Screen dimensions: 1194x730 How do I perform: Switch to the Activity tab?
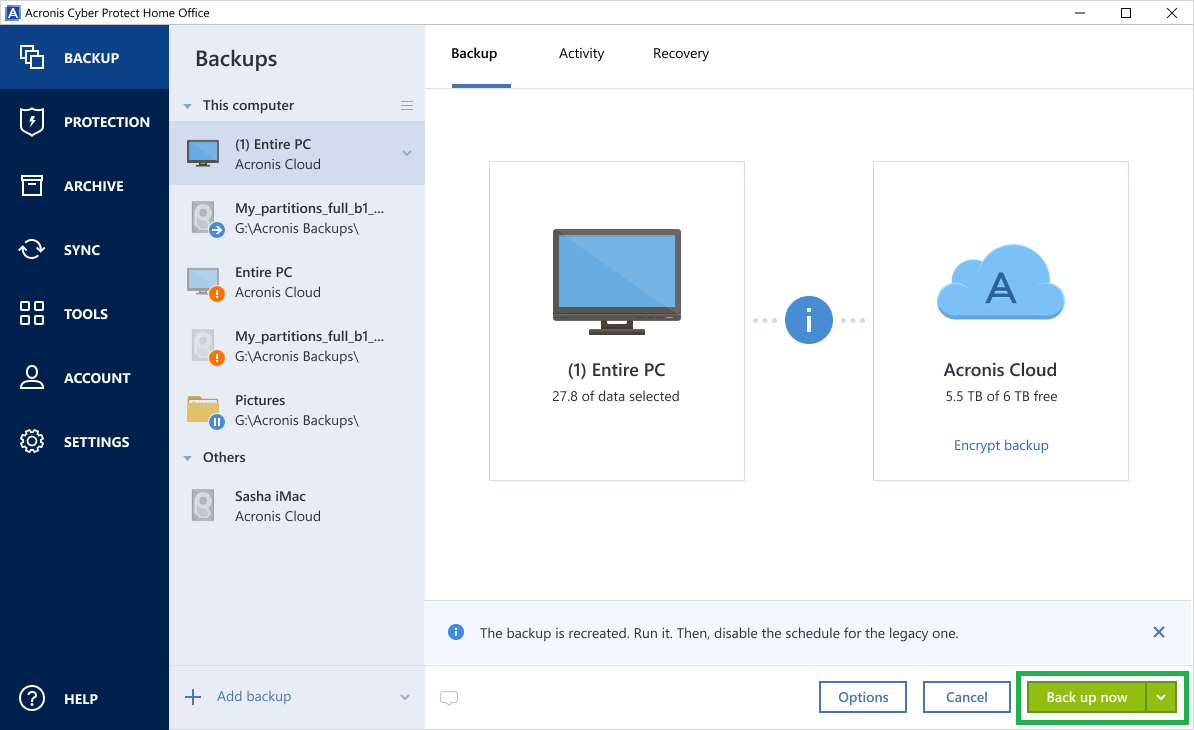pyautogui.click(x=581, y=53)
